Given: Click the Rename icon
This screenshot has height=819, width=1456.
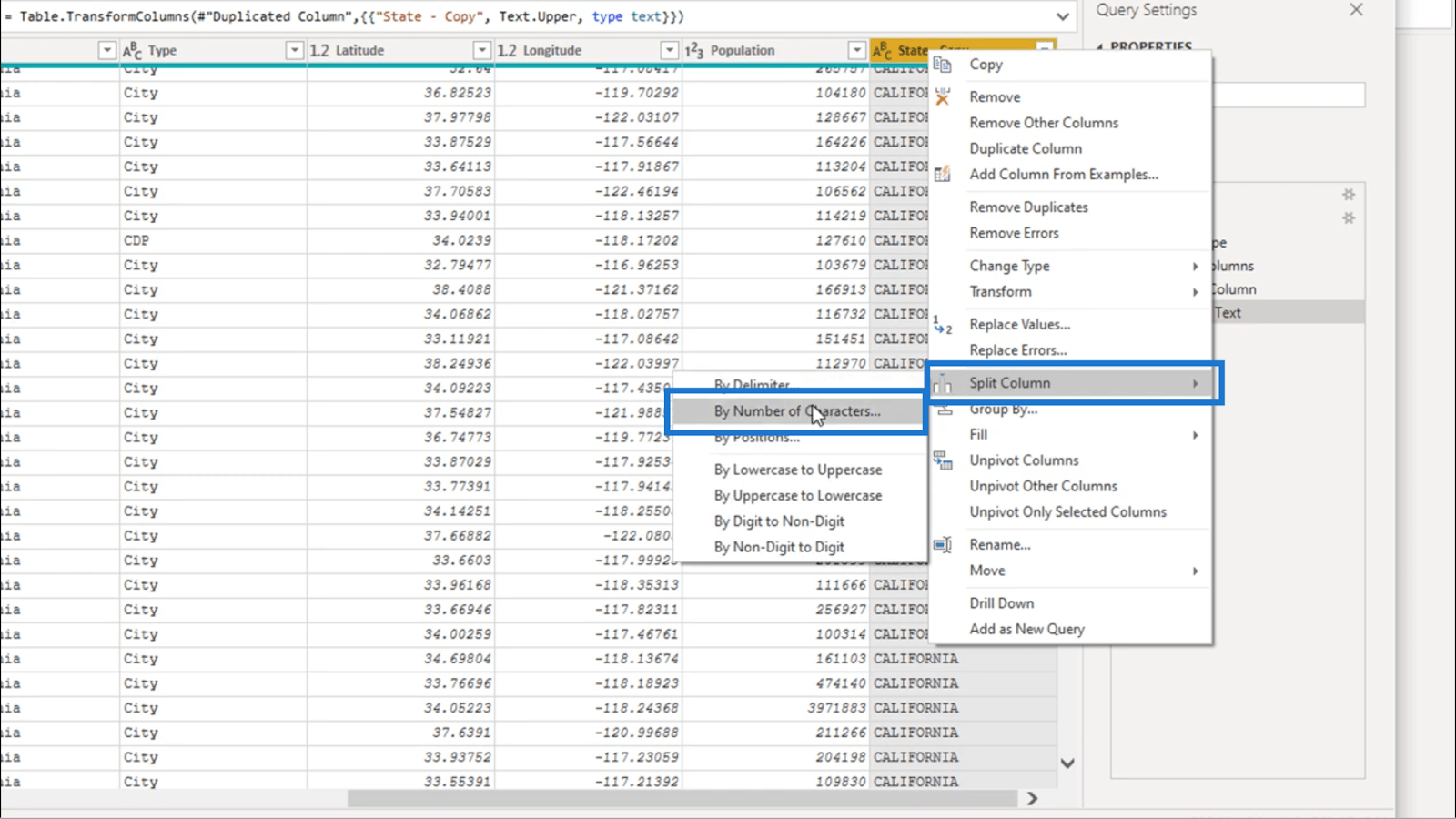Looking at the screenshot, I should (943, 545).
